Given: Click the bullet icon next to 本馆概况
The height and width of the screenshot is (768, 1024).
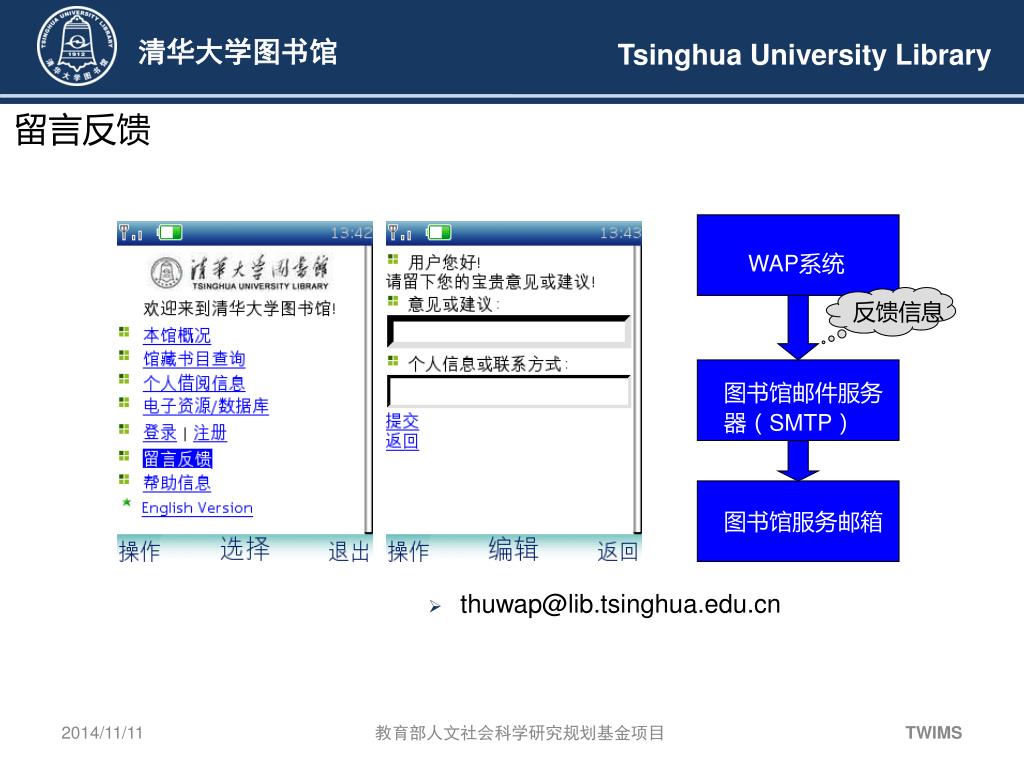Looking at the screenshot, I should click(124, 332).
